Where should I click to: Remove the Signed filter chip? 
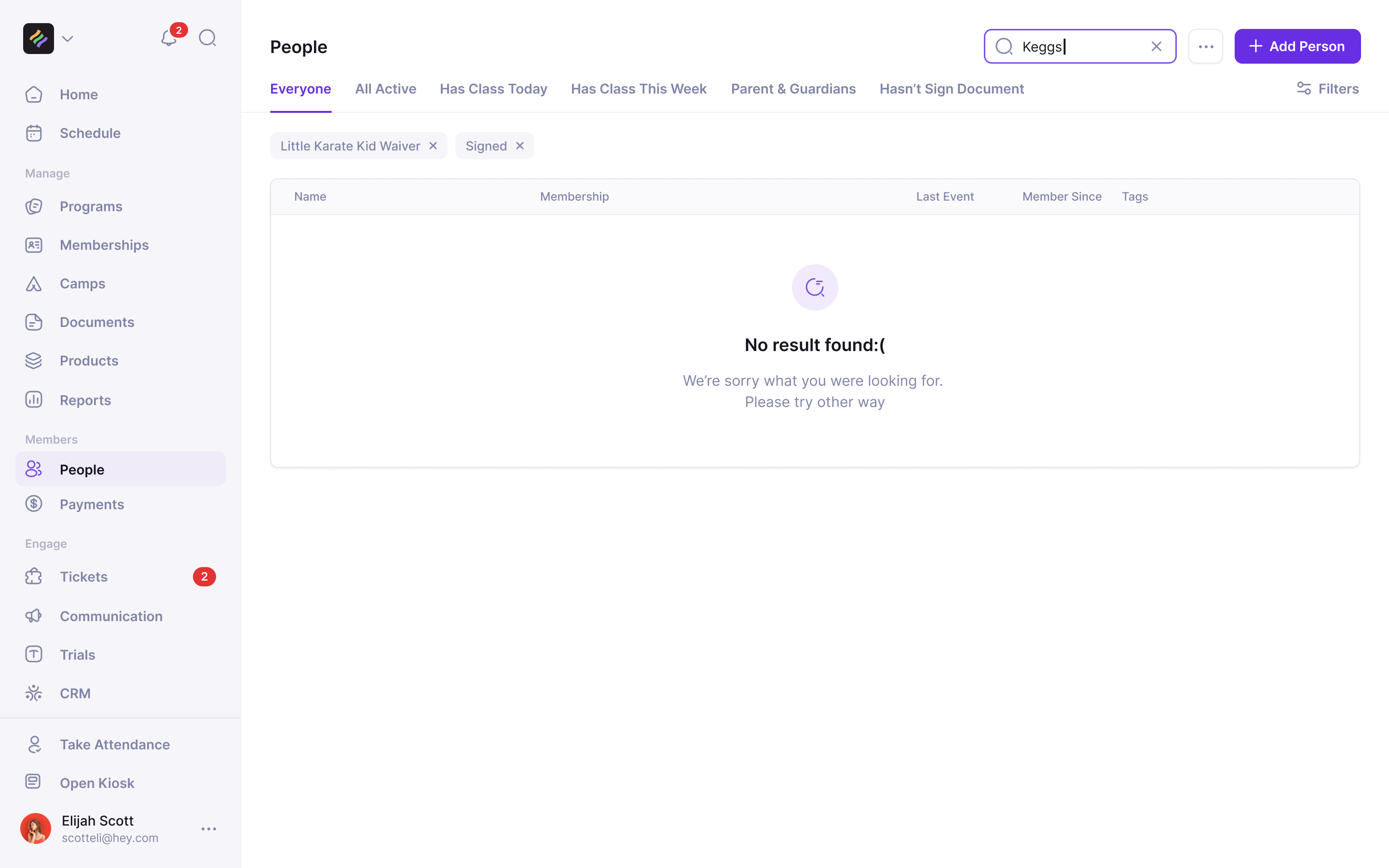[520, 146]
